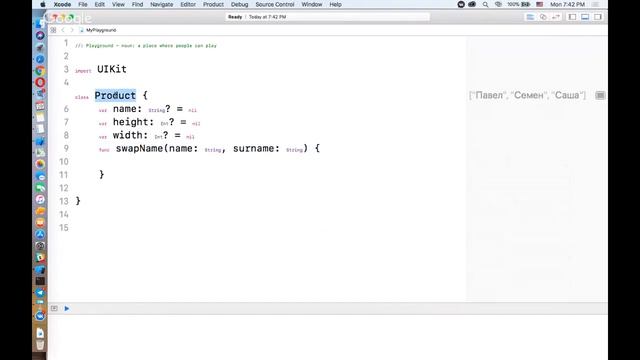Open the related items grid menu
Viewport: 640px width, 360px height.
tap(53, 30)
